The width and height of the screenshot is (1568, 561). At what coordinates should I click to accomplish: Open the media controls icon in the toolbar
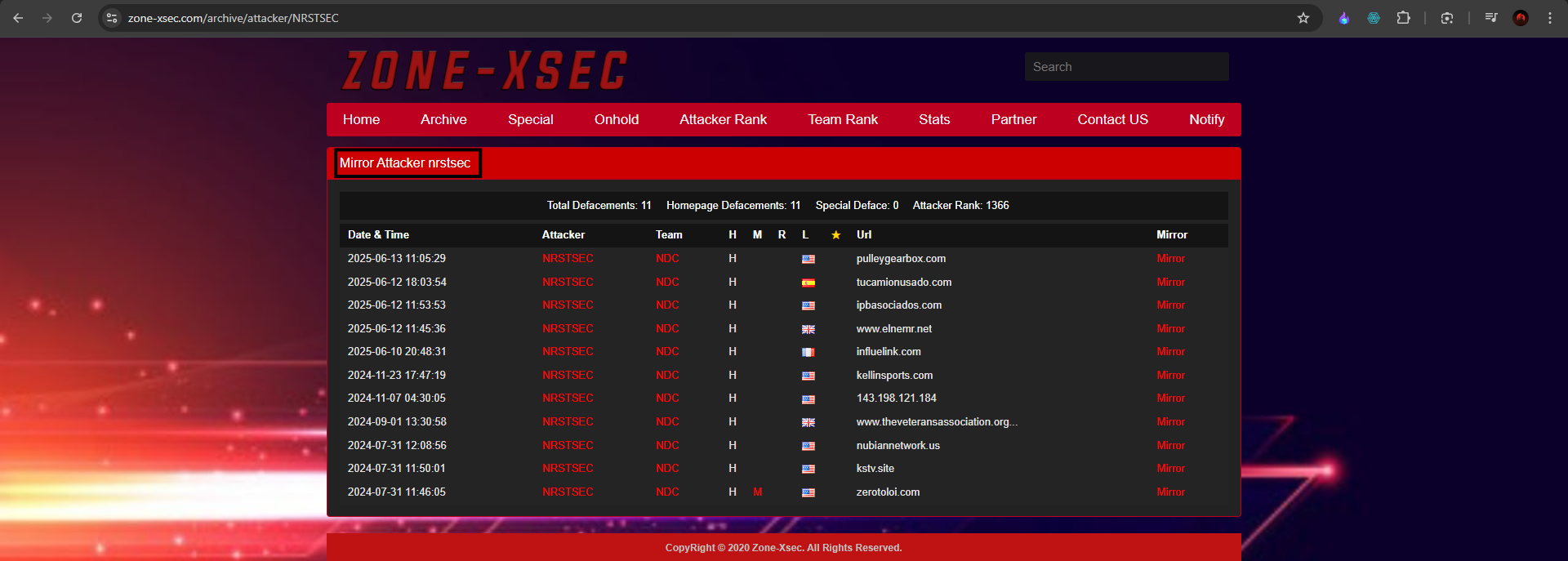[1491, 18]
